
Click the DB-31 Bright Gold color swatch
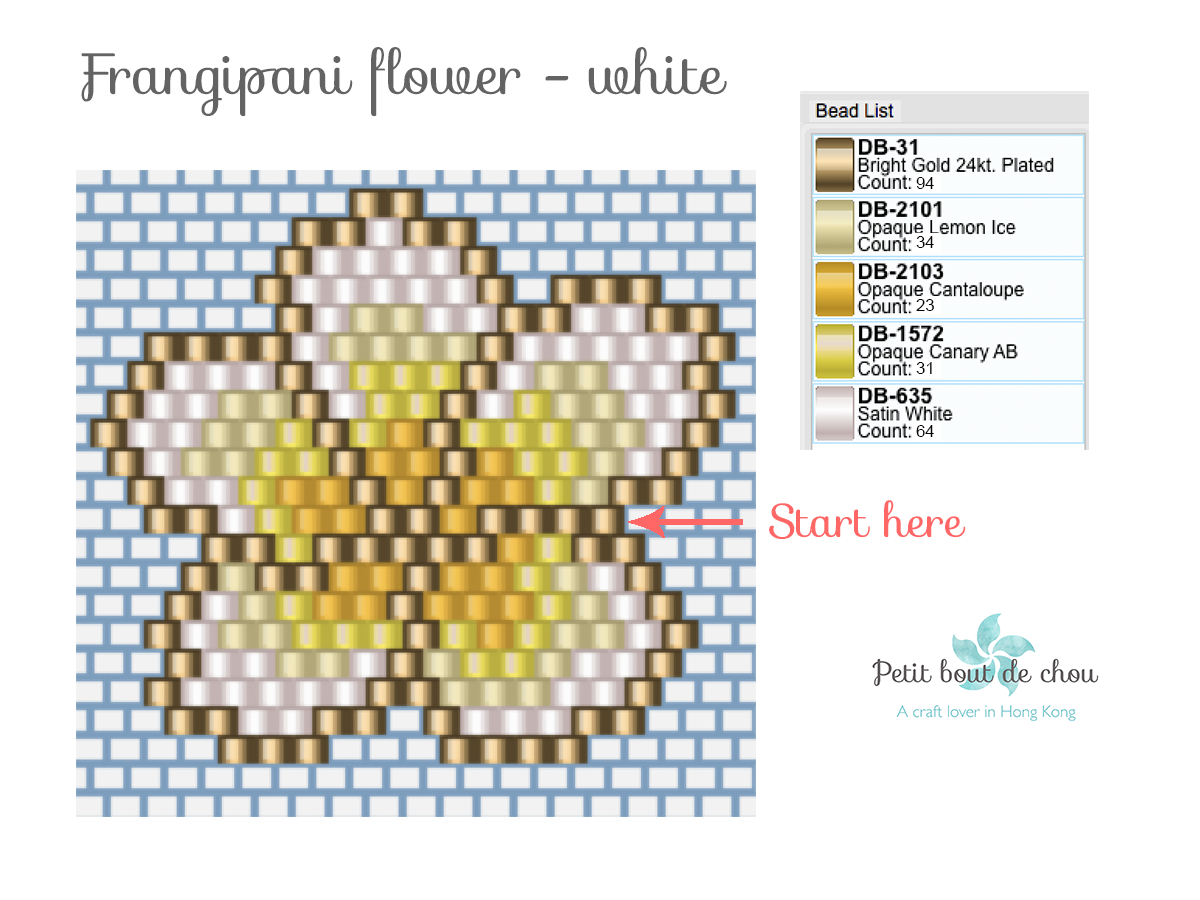point(835,165)
